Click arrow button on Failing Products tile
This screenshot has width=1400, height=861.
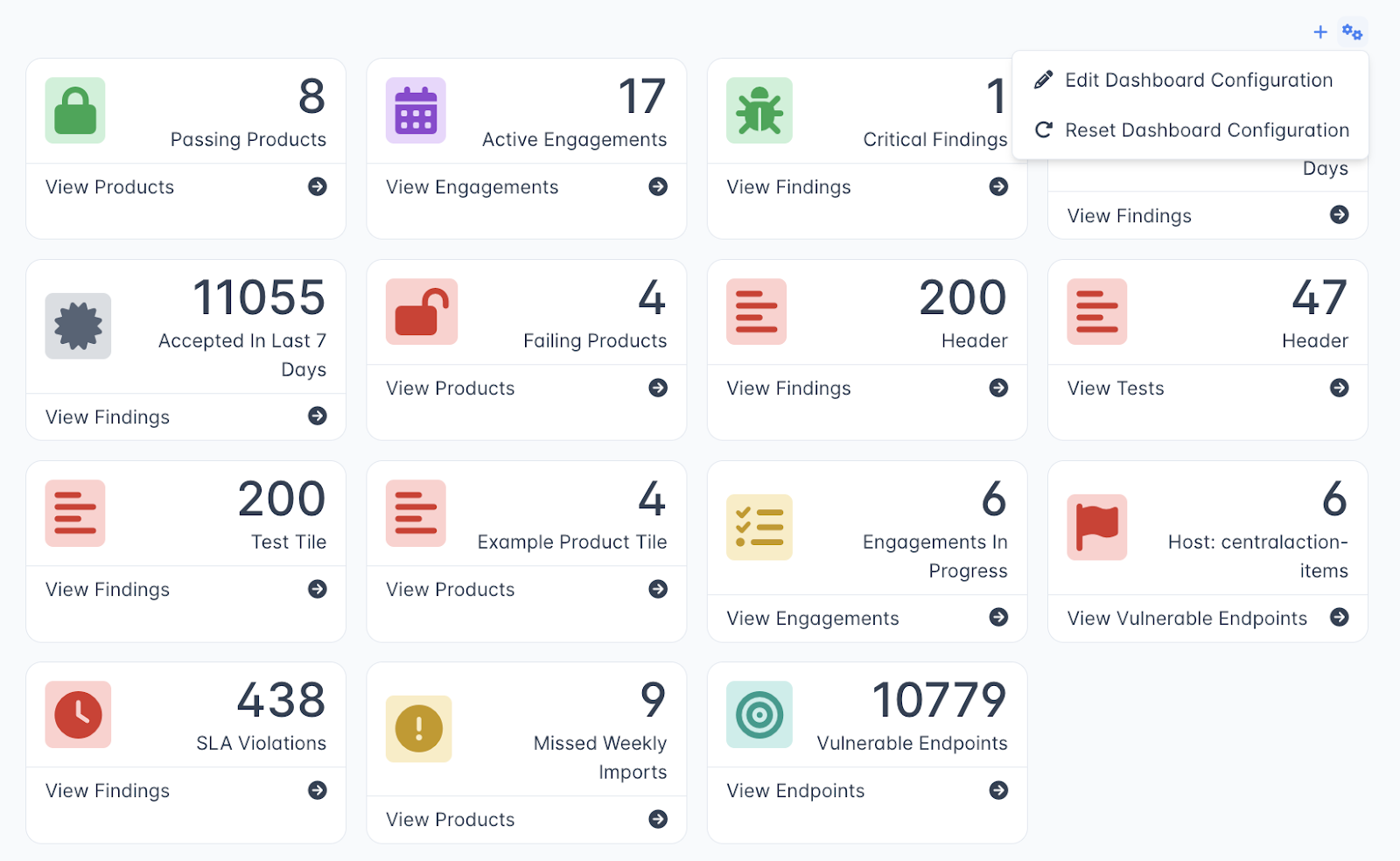pos(658,388)
